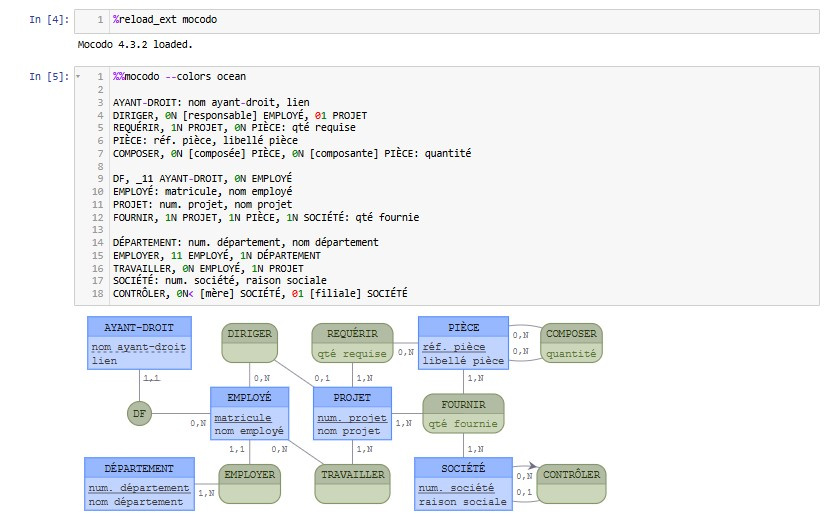
Task: Click the code line starting 'AYANT-DROIT: nom ayant-droit'
Action: (211, 102)
